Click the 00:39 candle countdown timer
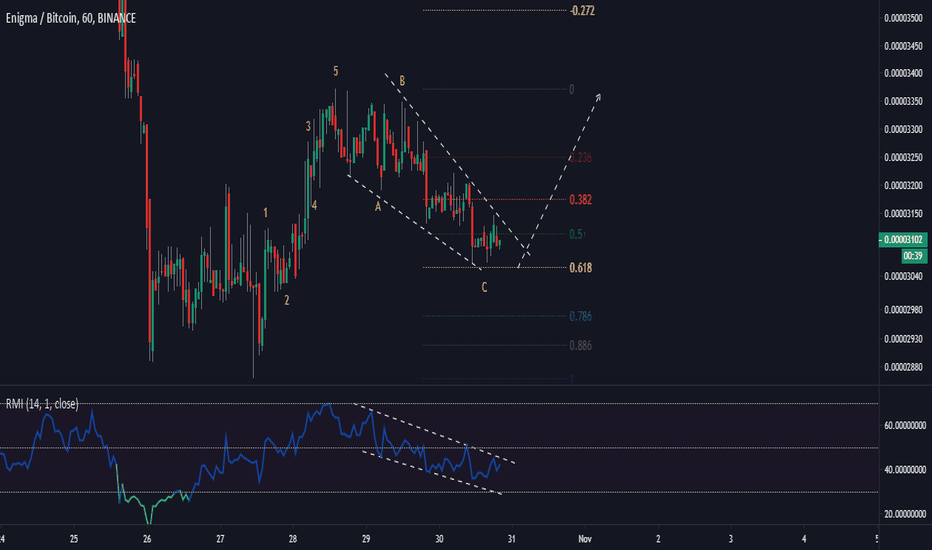The width and height of the screenshot is (932, 550). tap(912, 256)
